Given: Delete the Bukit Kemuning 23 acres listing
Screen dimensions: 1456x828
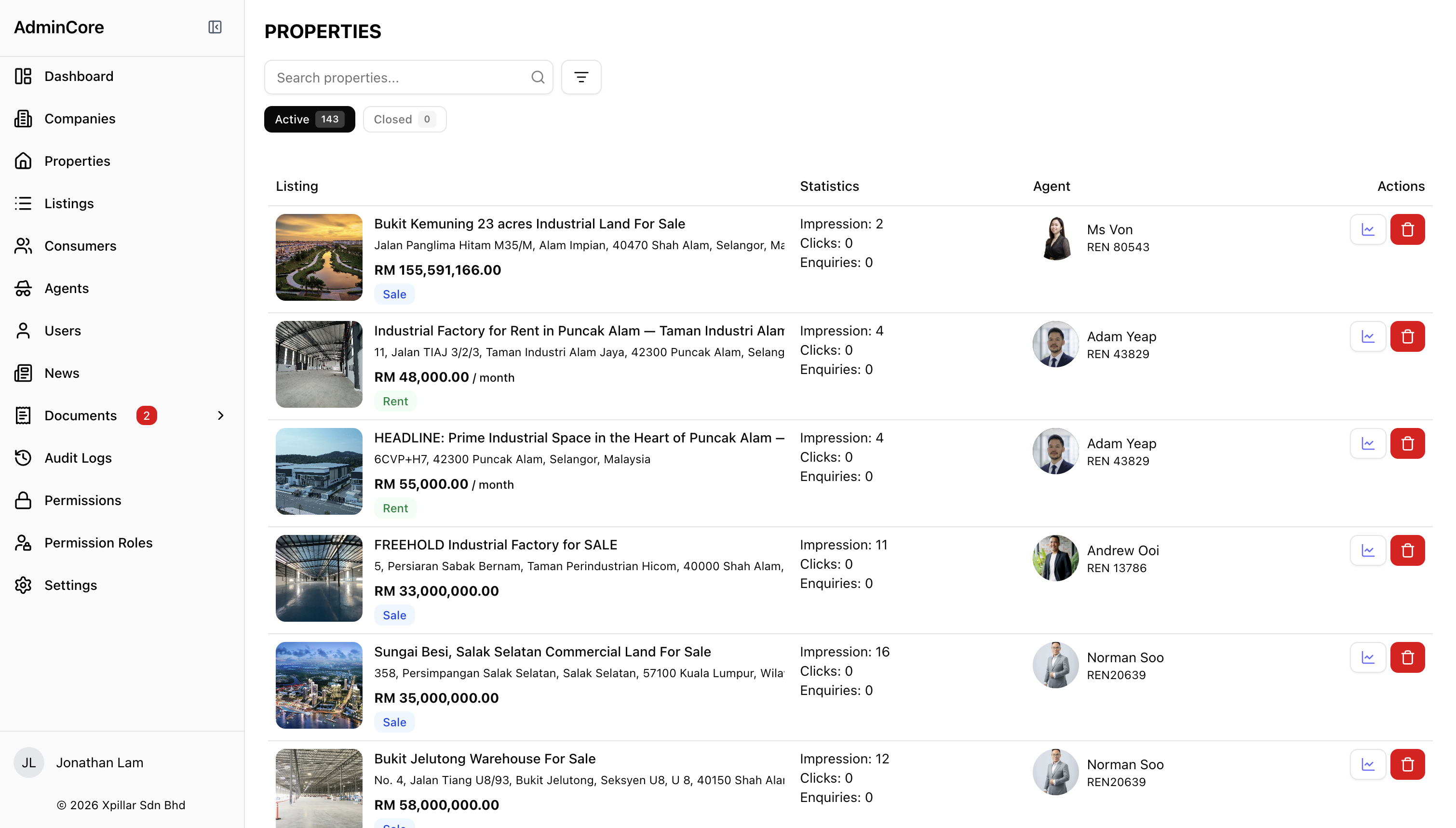Looking at the screenshot, I should pos(1407,230).
